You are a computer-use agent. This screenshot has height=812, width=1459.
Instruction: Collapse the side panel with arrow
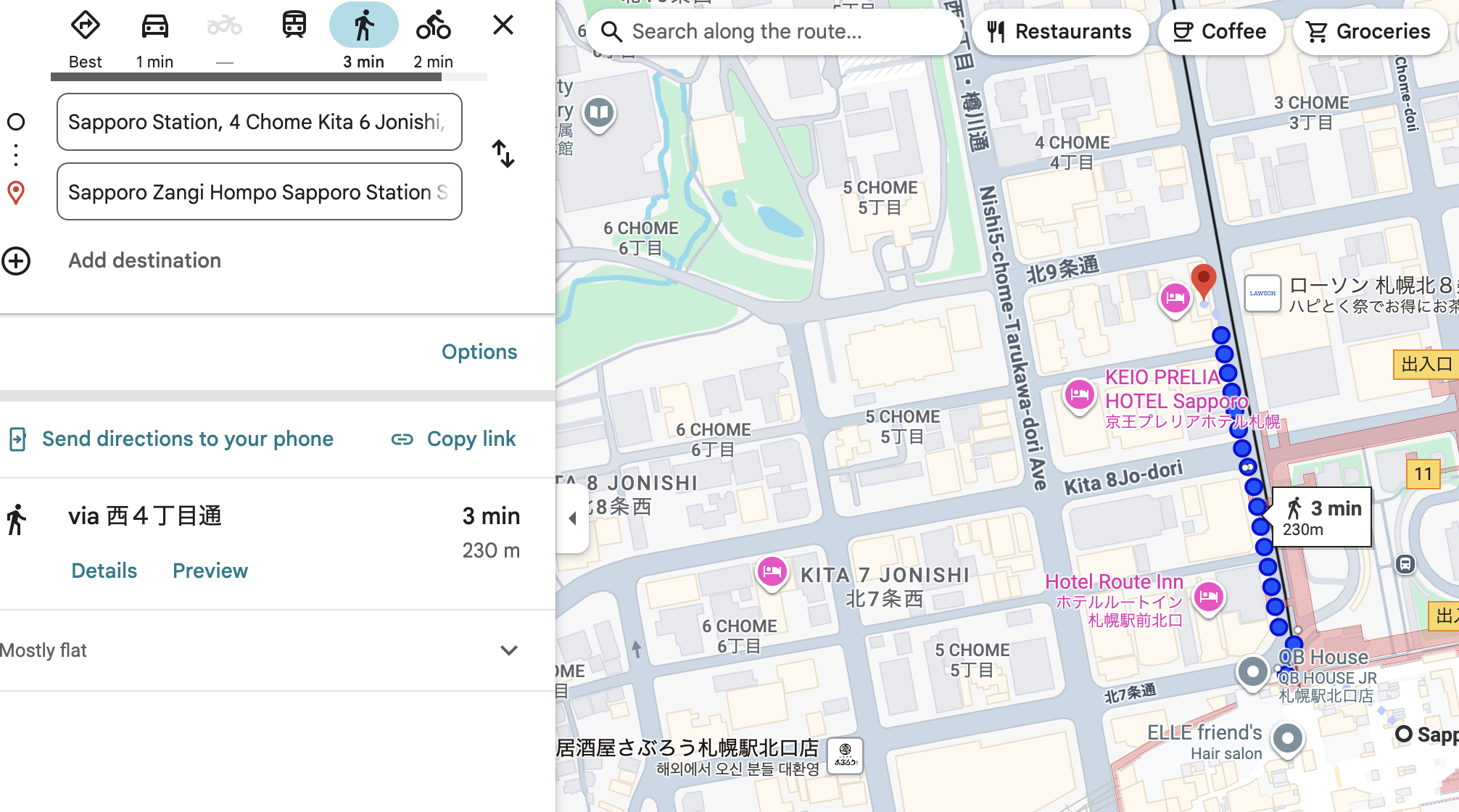click(x=572, y=518)
